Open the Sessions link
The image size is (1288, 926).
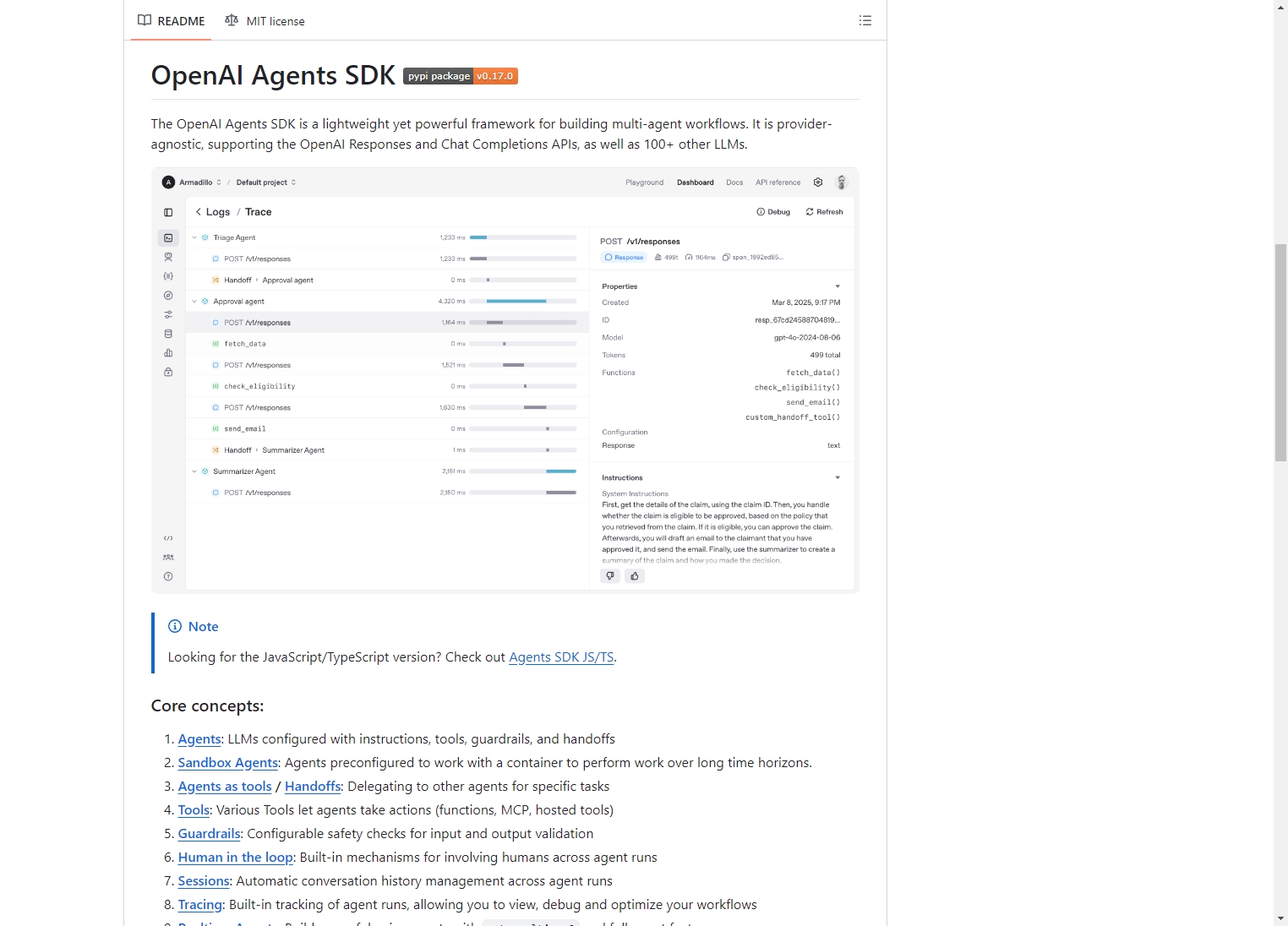204,881
